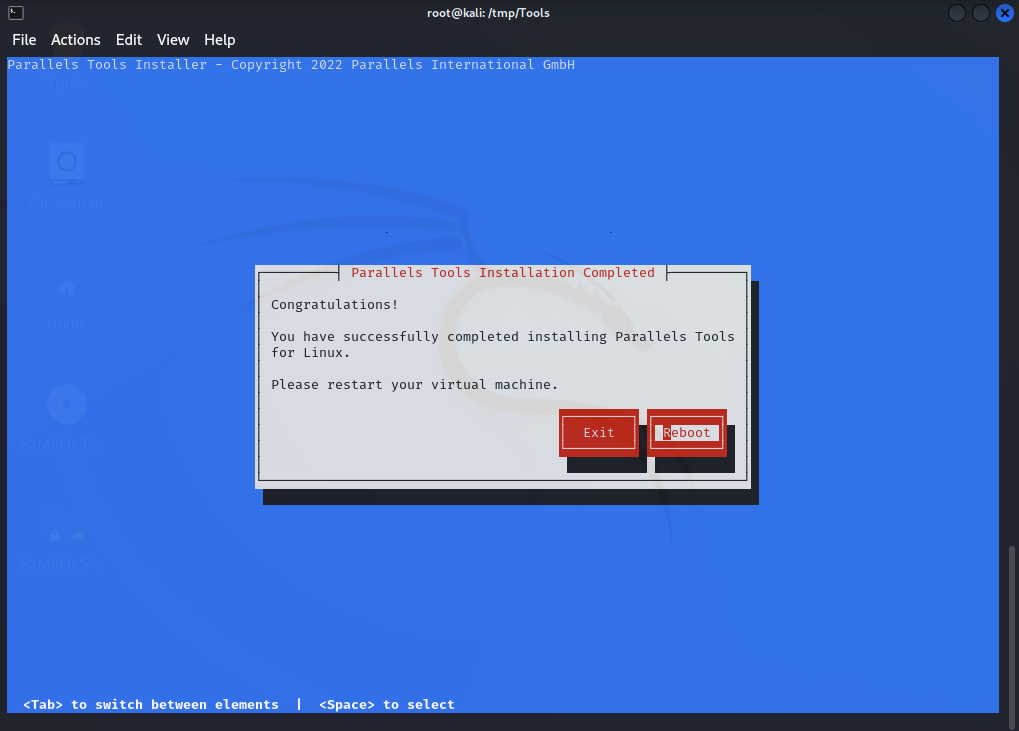Open the View menu

pyautogui.click(x=173, y=40)
